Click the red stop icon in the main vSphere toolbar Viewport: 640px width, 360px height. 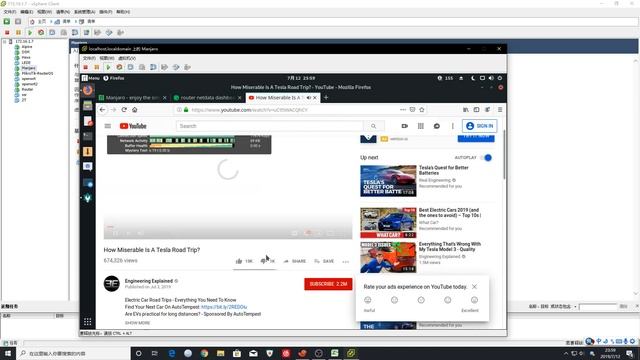[x=7, y=33]
